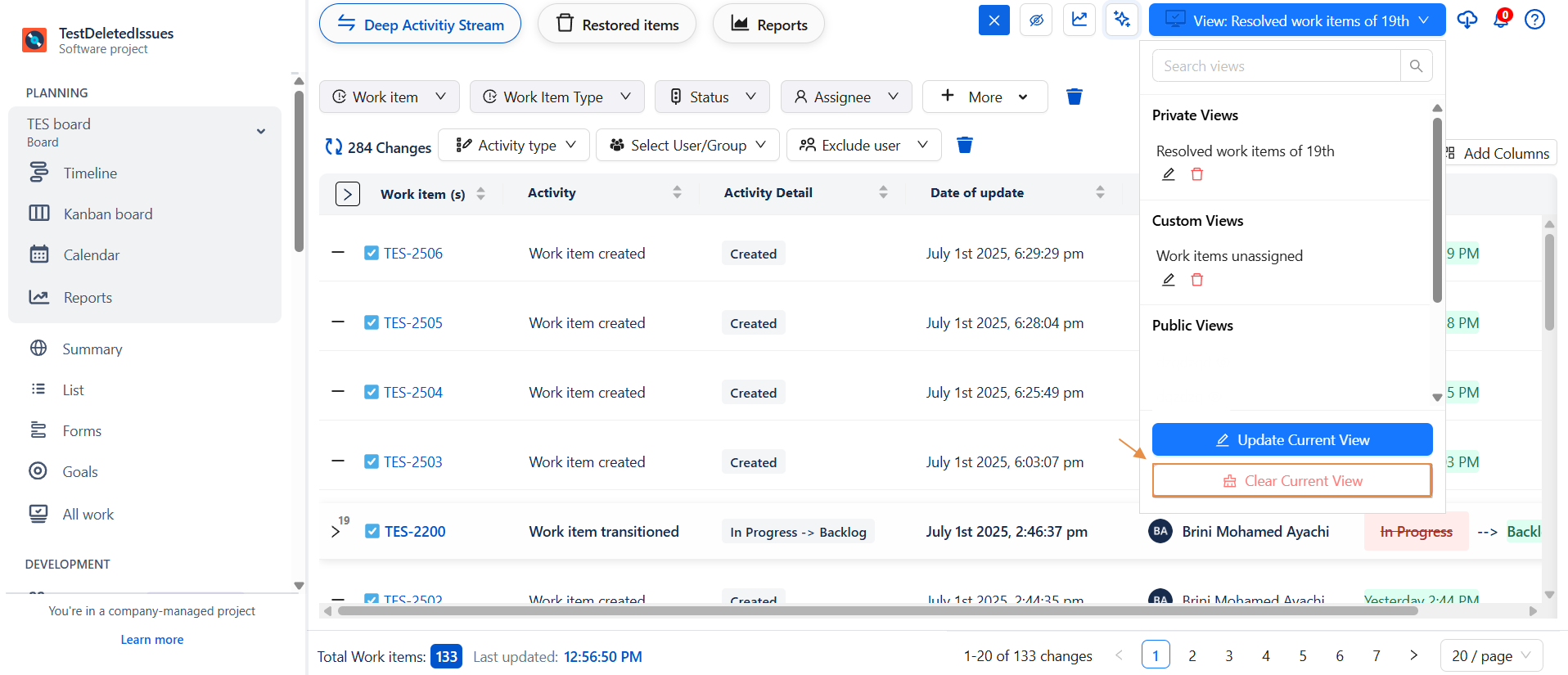
Task: Open the notifications bell
Action: click(x=1501, y=20)
